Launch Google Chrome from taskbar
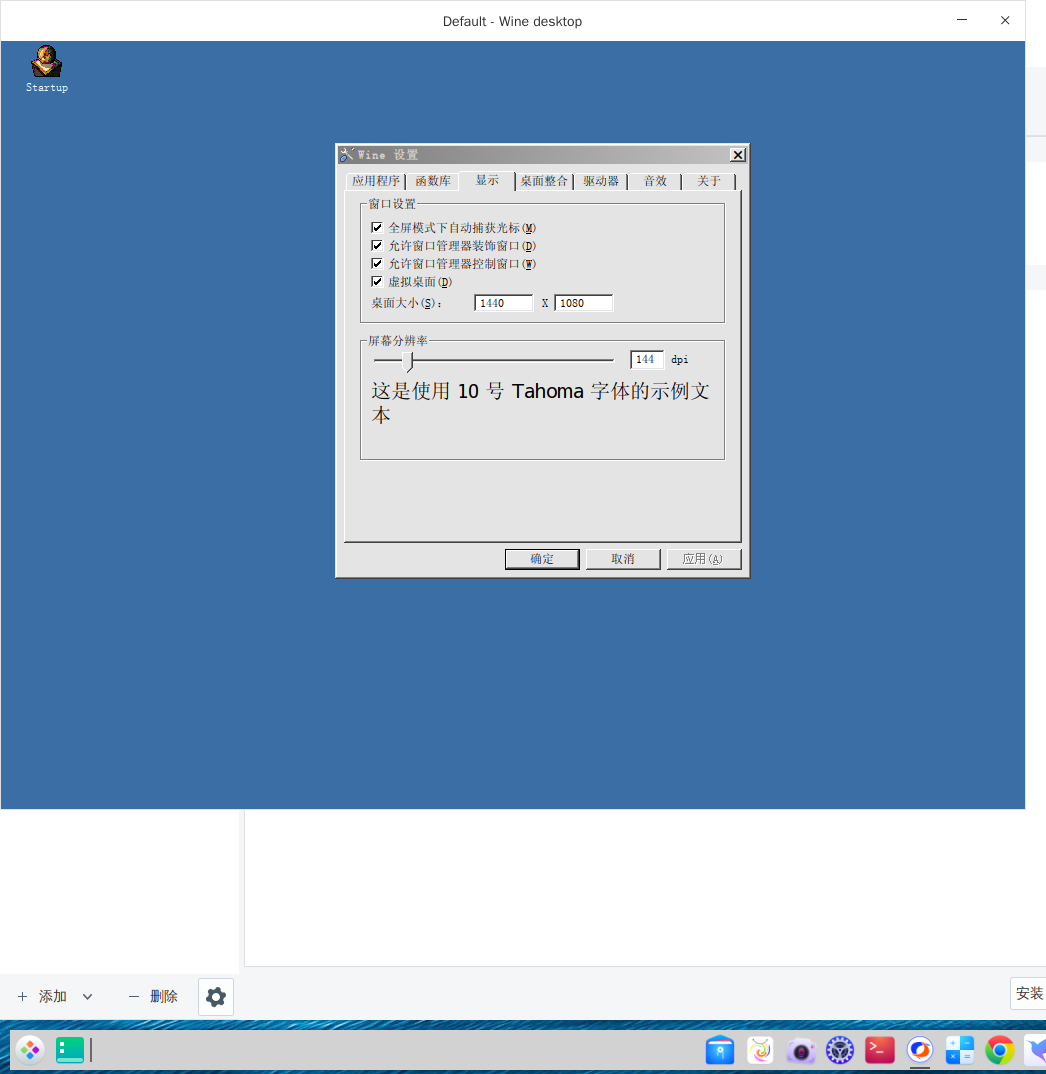 (x=999, y=1050)
